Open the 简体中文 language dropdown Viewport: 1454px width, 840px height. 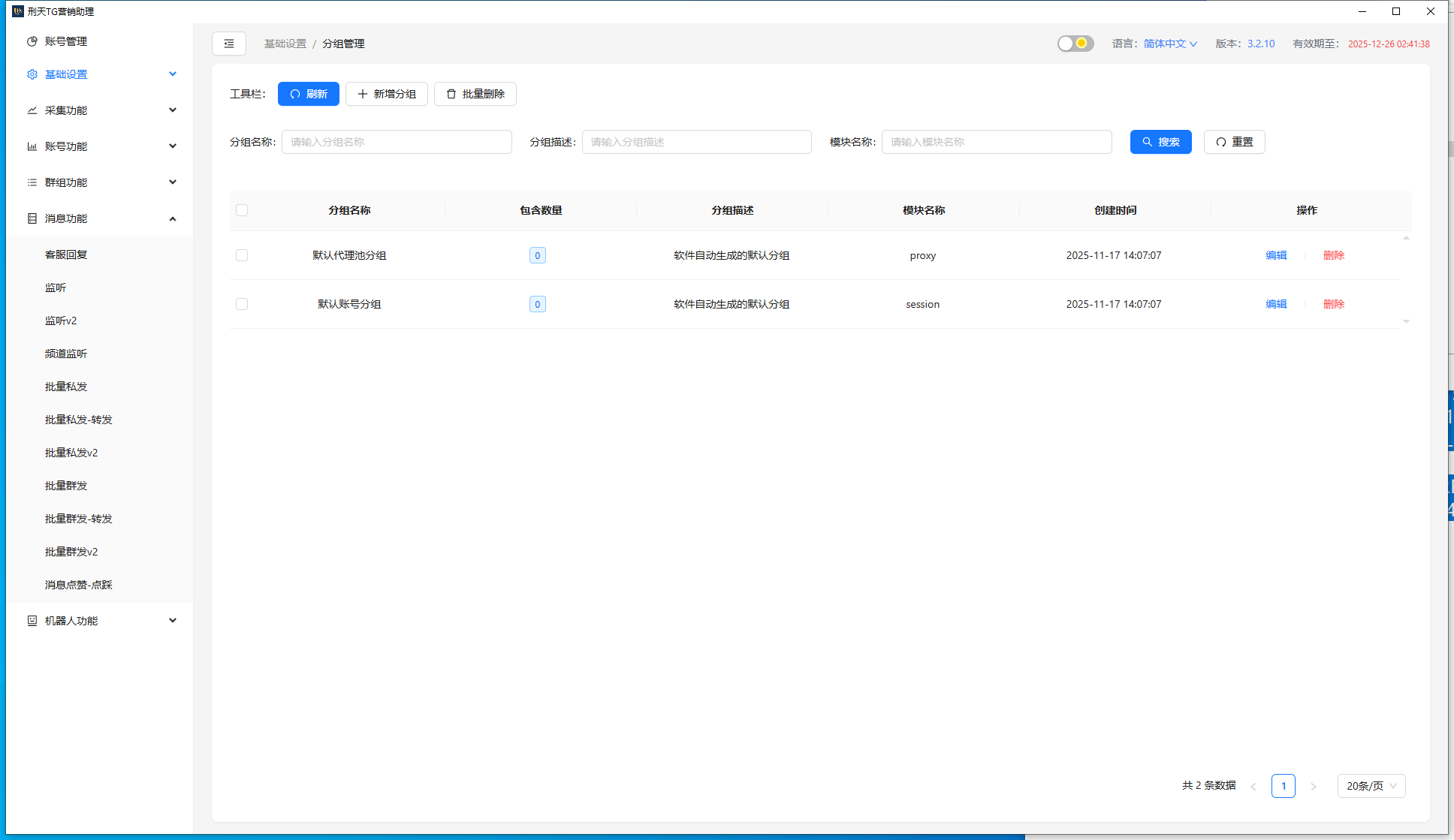click(1169, 44)
